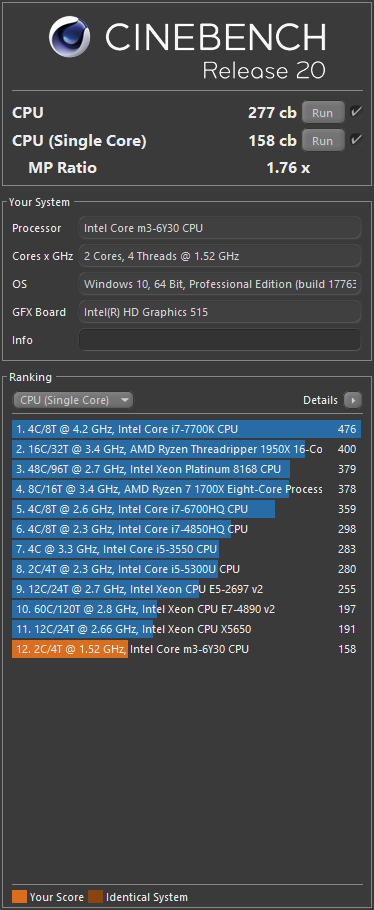
Task: Run the multi-core CPU benchmark
Action: point(322,113)
